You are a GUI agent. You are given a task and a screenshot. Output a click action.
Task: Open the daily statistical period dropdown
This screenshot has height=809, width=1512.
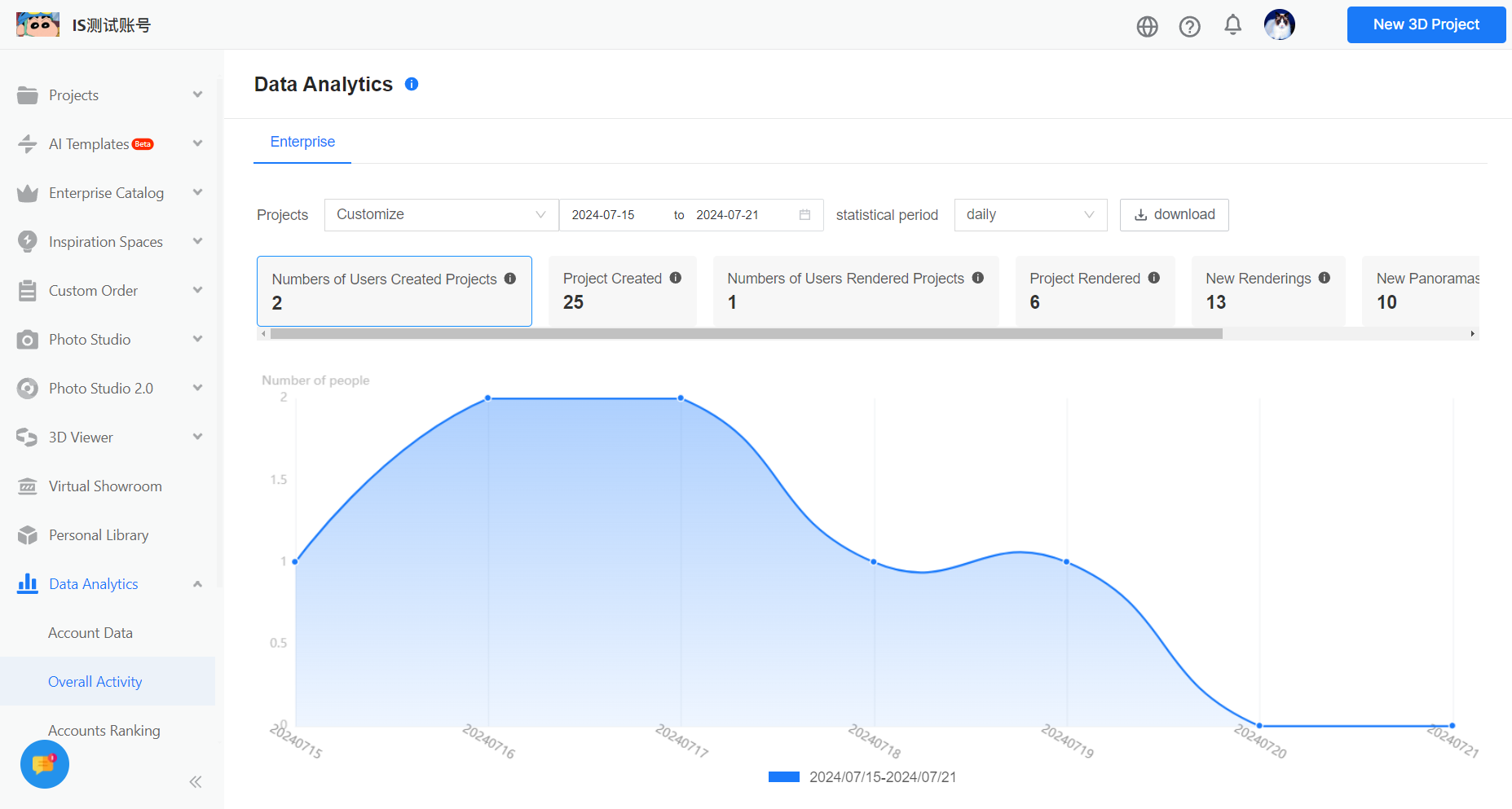[1029, 215]
